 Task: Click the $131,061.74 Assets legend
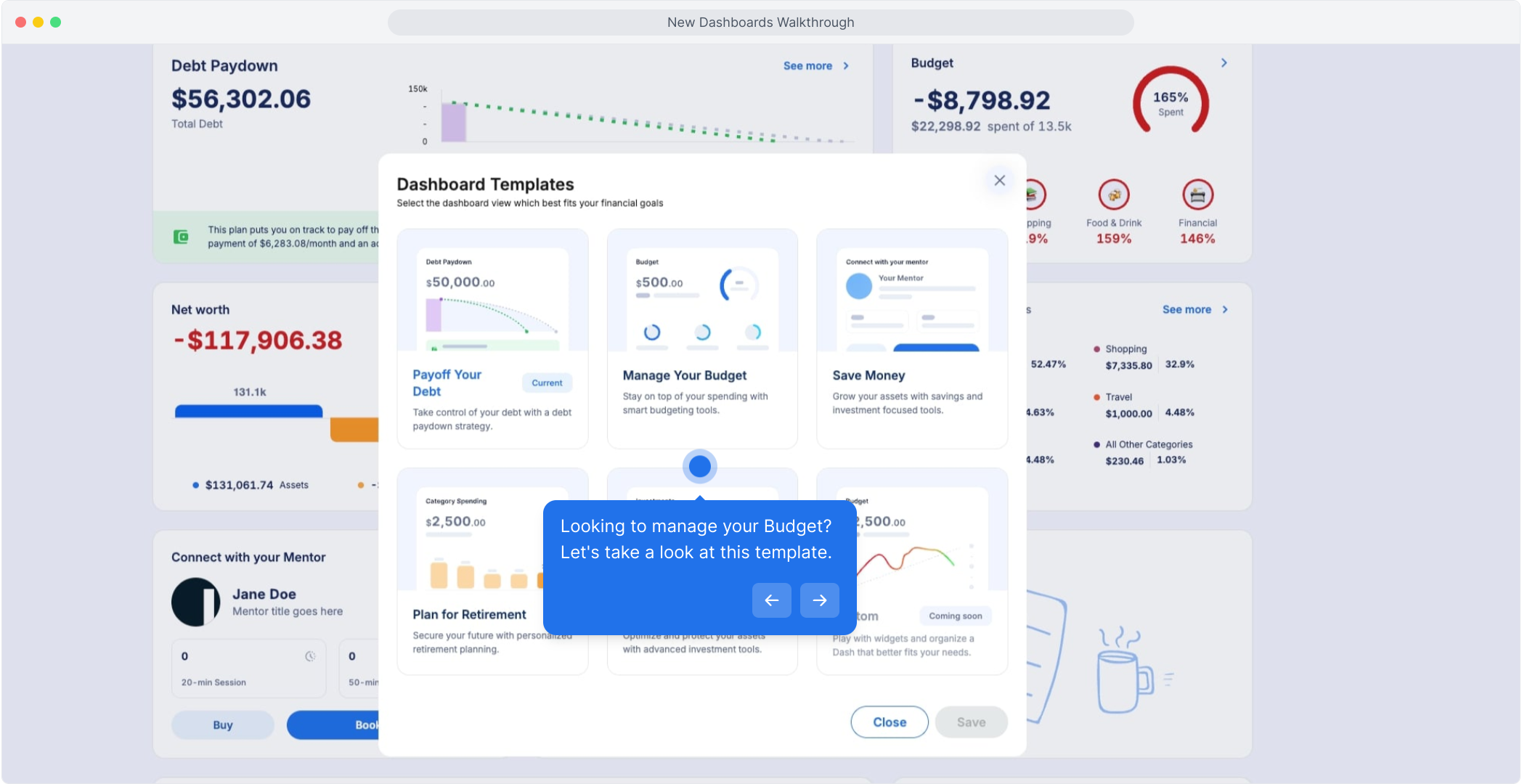[251, 485]
